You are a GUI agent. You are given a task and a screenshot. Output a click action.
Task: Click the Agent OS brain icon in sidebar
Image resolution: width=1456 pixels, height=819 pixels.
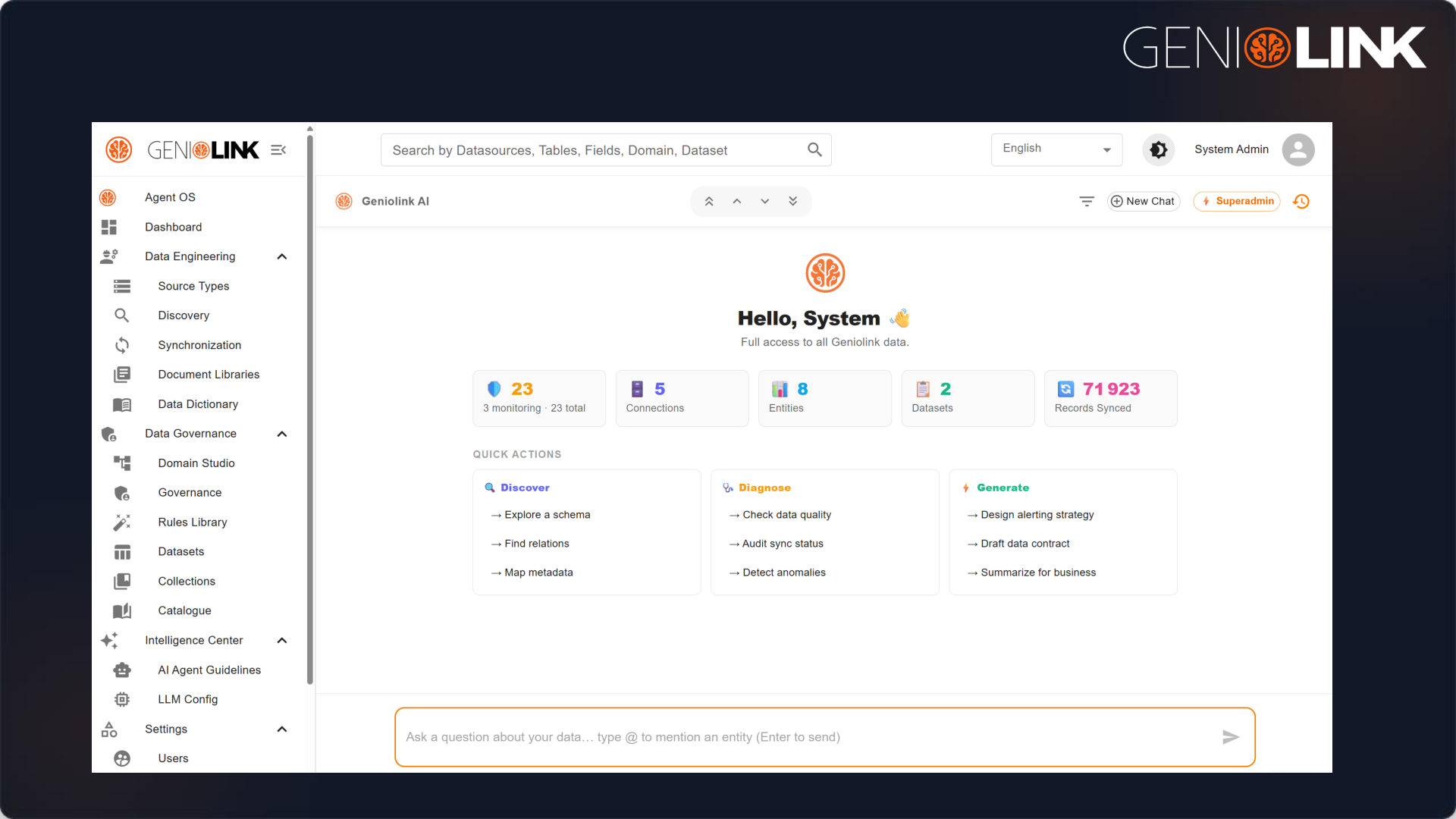pyautogui.click(x=108, y=197)
